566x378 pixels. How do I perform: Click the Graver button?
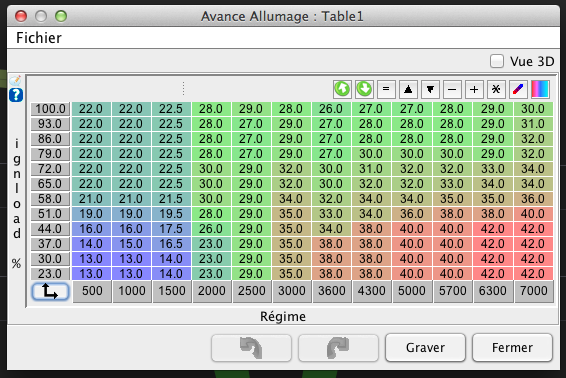[425, 348]
